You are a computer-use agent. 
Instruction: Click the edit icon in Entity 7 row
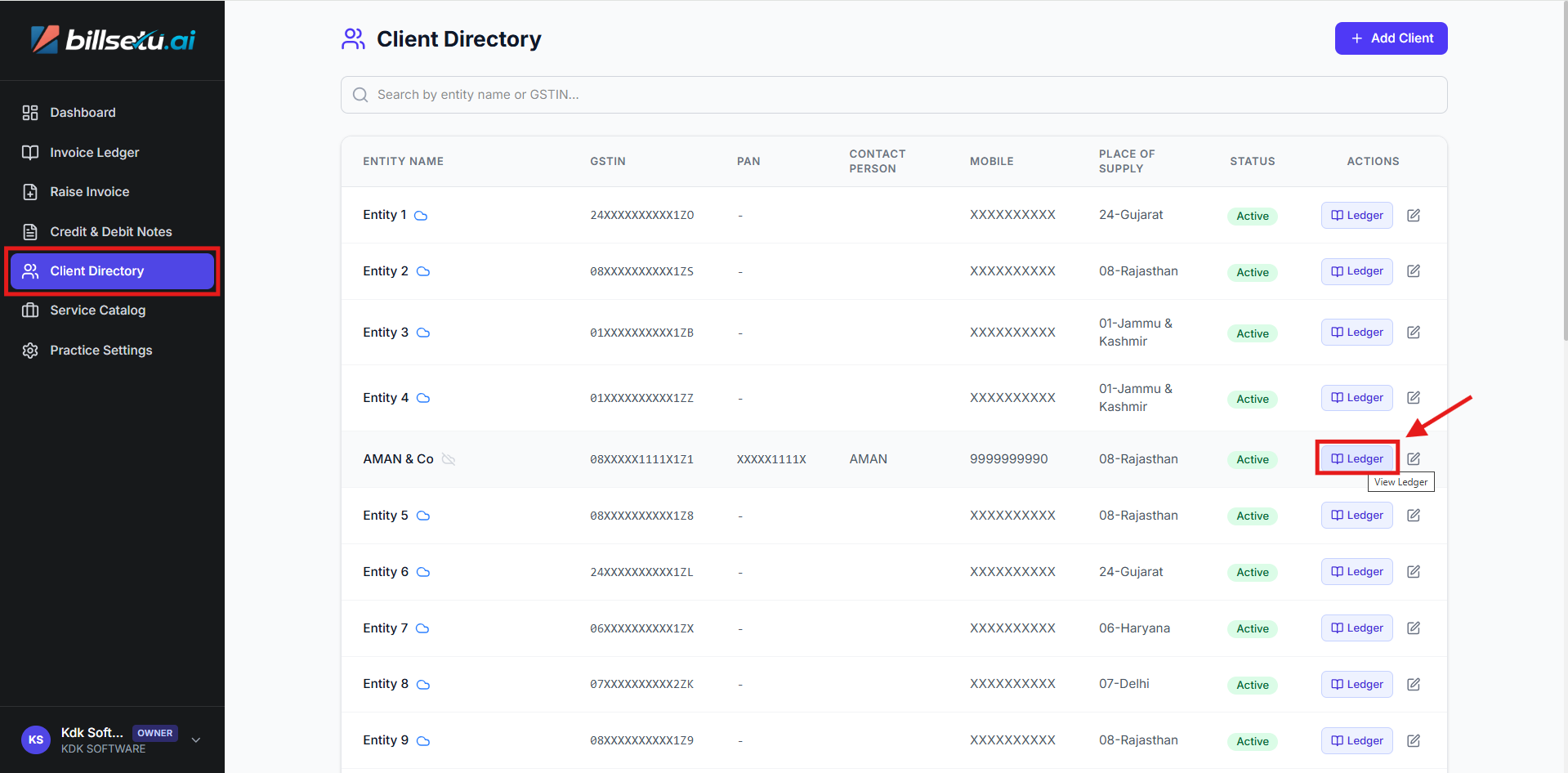[1414, 628]
